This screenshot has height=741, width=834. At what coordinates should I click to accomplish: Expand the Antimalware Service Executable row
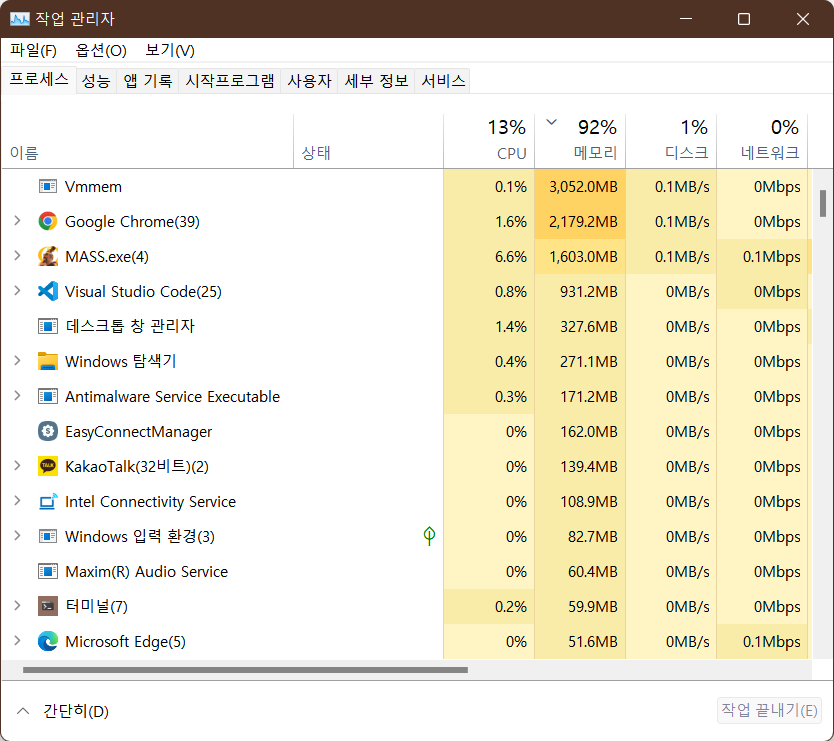pos(18,396)
